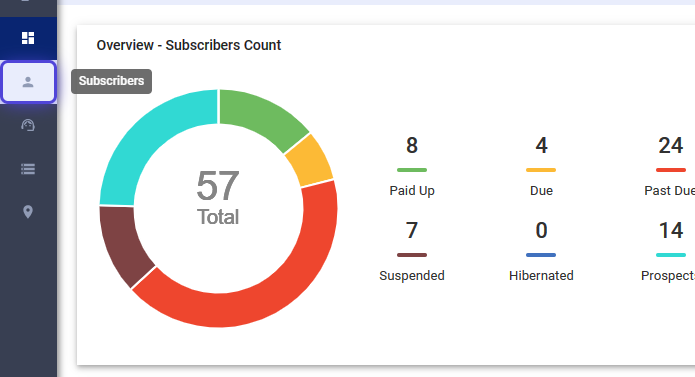This screenshot has height=377, width=695.
Task: Click the 57 Total center label
Action: pyautogui.click(x=218, y=198)
